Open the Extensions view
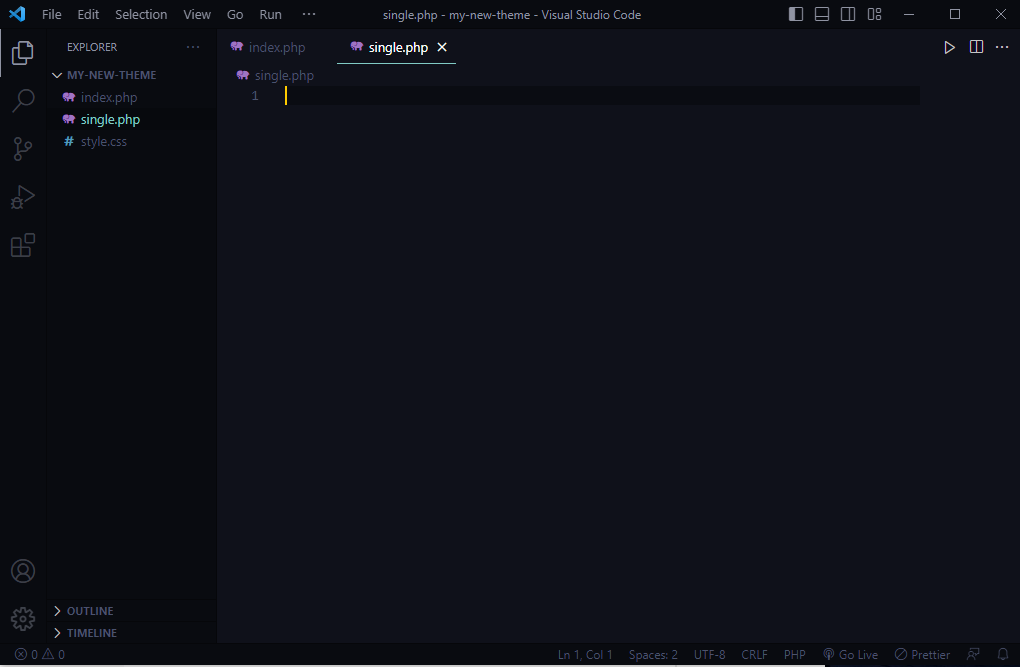This screenshot has width=1020, height=667. 23,245
